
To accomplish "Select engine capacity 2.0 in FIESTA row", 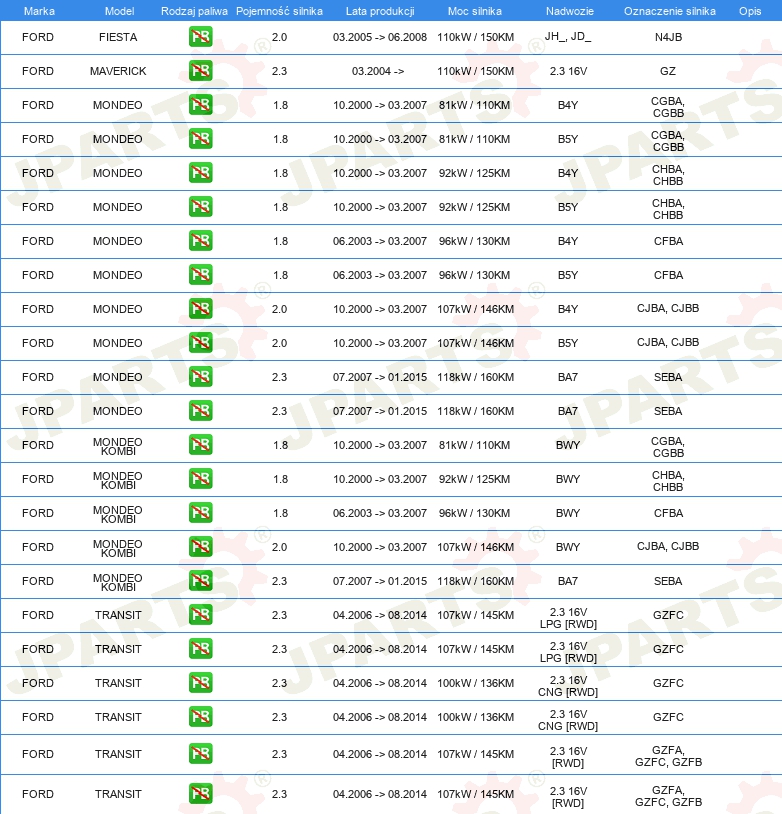I will coord(279,37).
